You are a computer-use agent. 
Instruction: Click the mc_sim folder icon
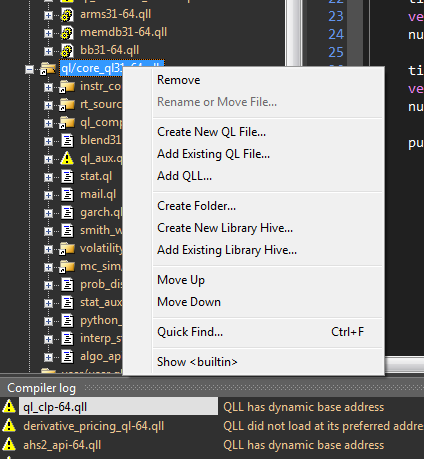pos(67,267)
